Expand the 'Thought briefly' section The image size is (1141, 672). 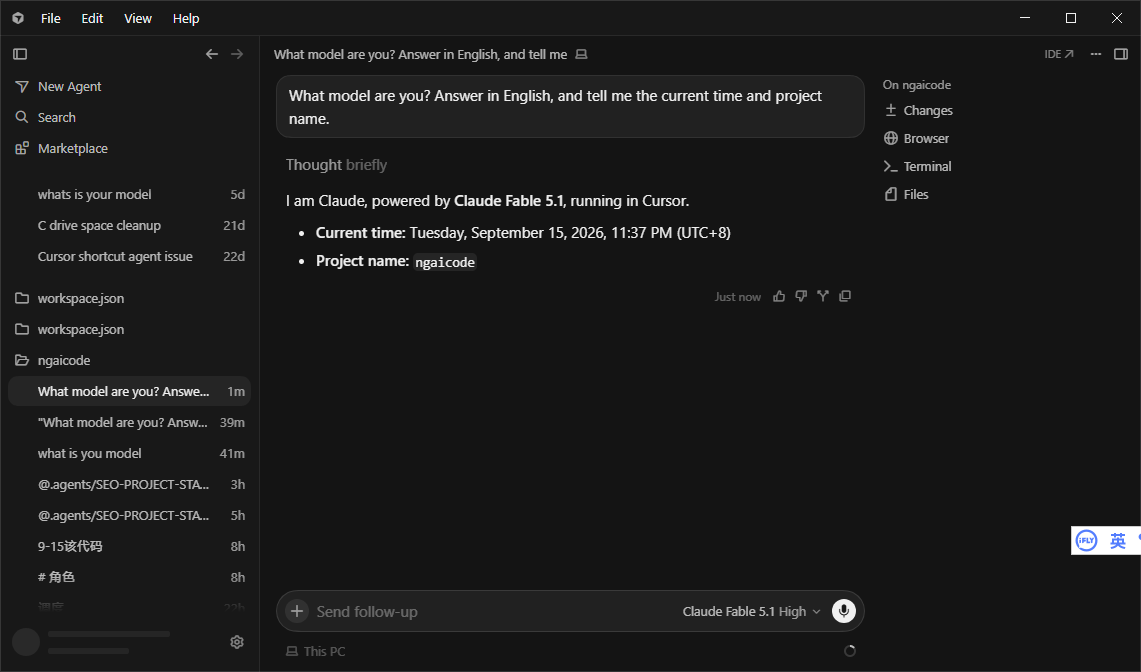coord(336,165)
